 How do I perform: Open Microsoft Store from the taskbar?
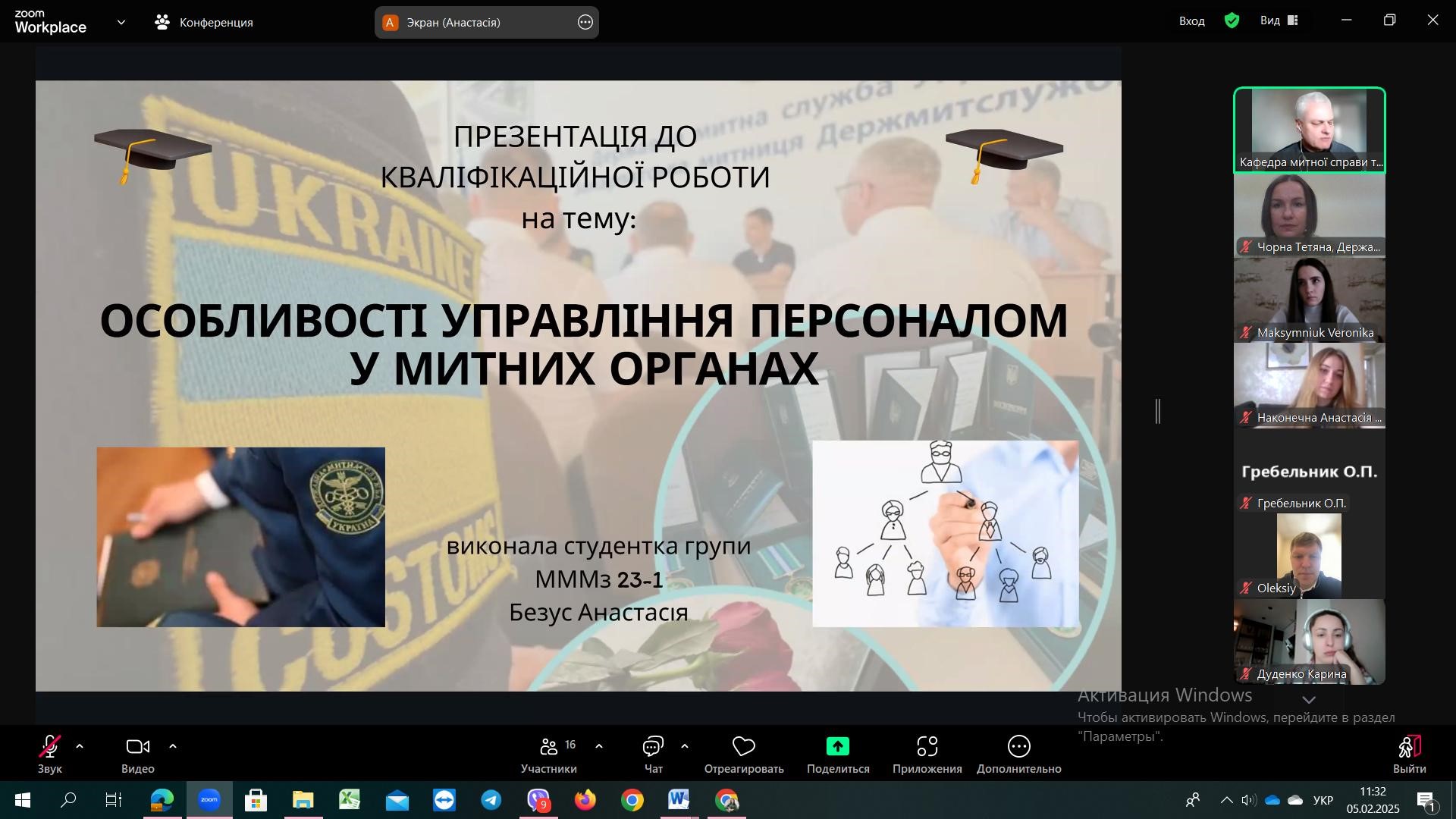point(256,800)
